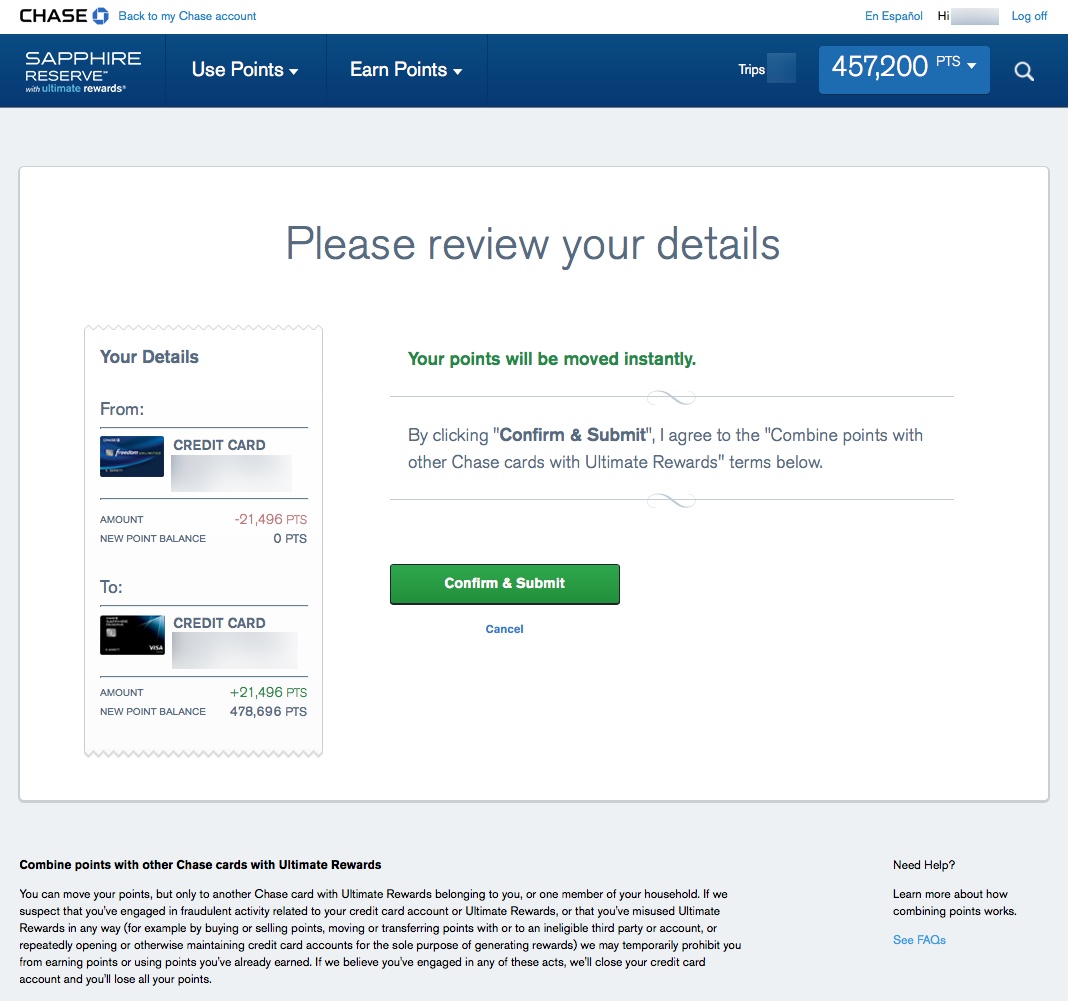Screen dimensions: 1068x1001
Task: Click the 0 PTS new balance
Action: click(x=290, y=539)
